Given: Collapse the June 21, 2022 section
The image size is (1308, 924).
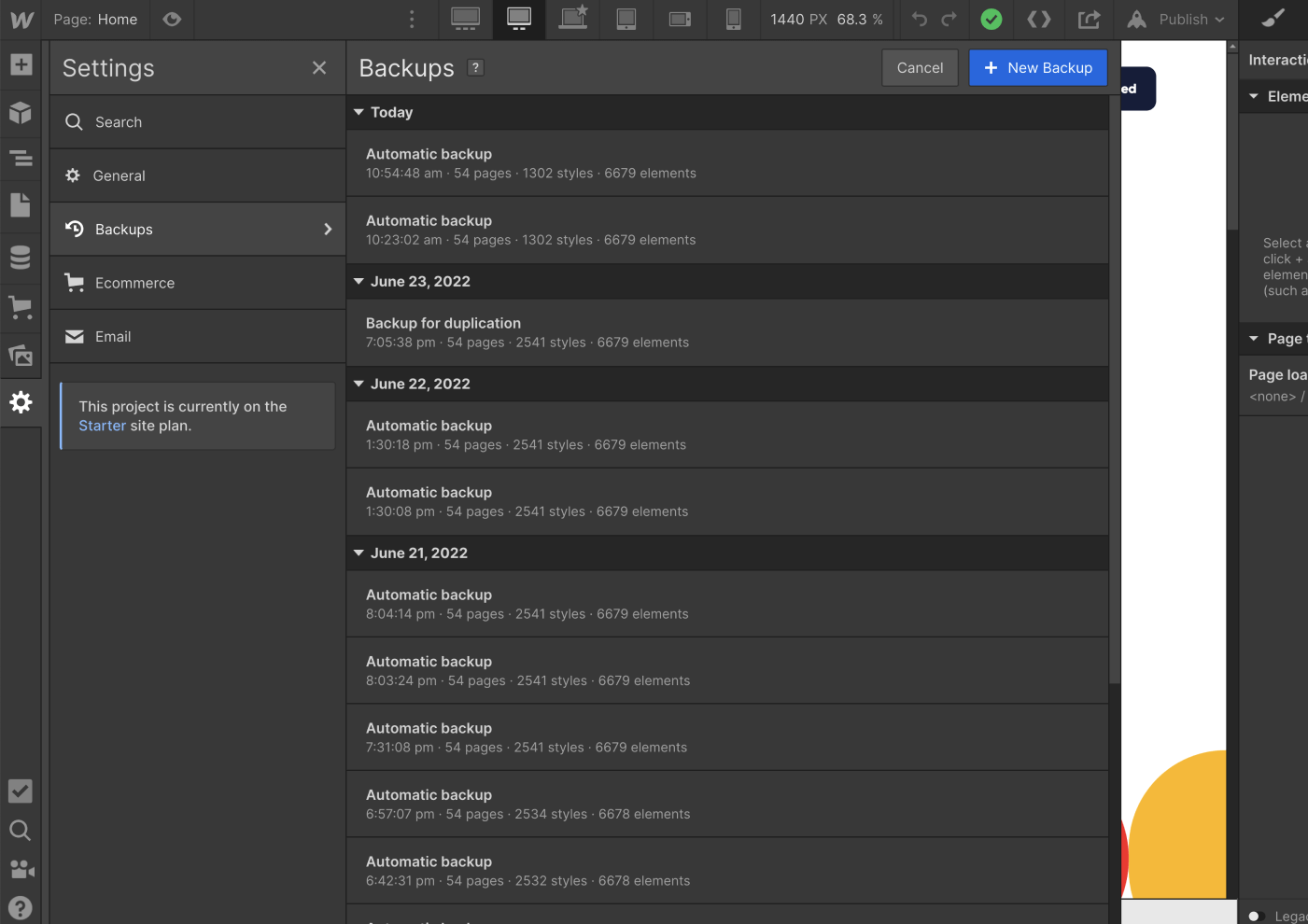Looking at the screenshot, I should (359, 553).
